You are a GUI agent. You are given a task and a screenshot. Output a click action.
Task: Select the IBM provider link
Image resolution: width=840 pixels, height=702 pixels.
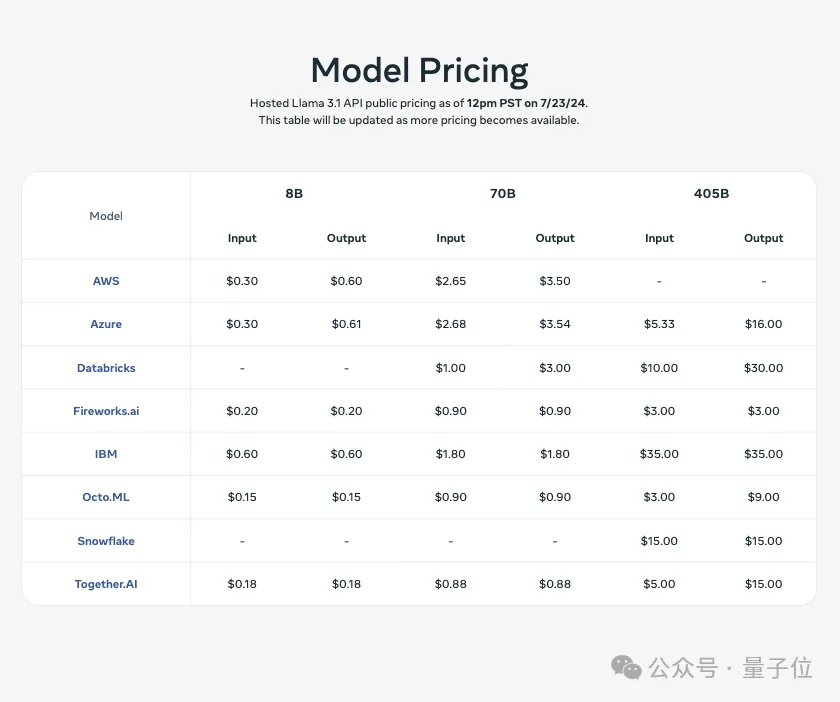point(106,454)
